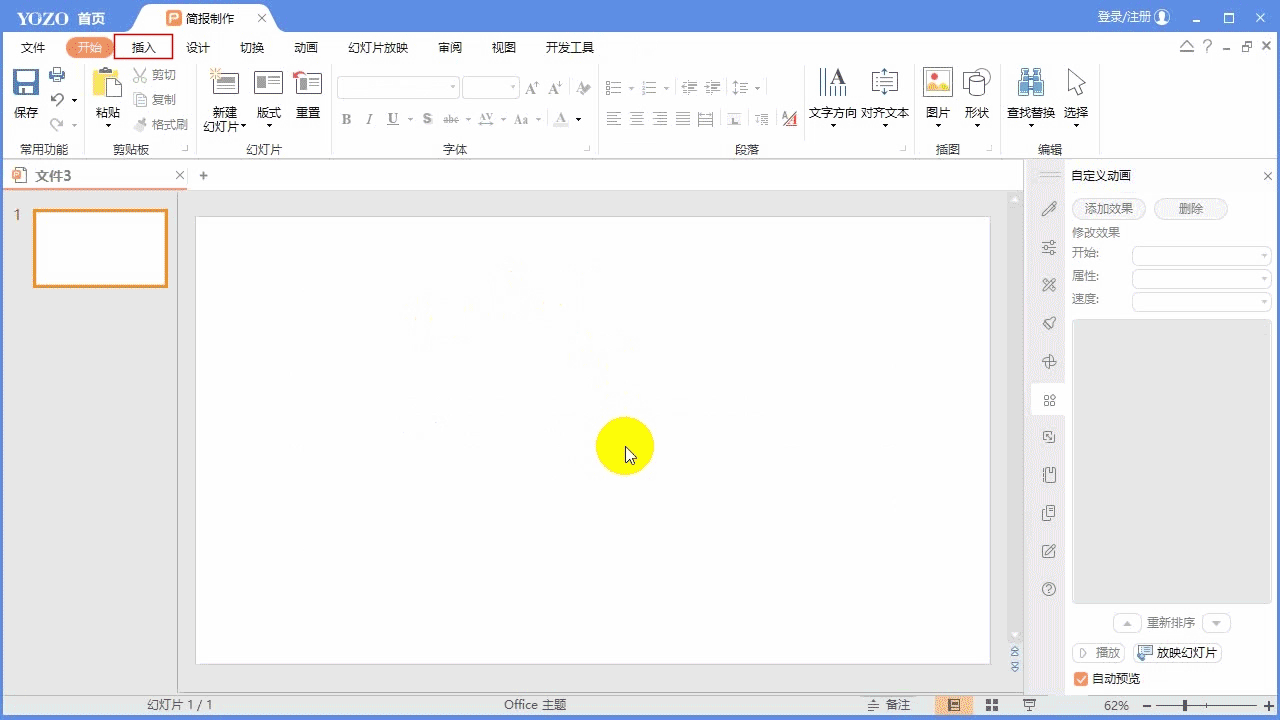The image size is (1280, 720).
Task: Click the 重置 (Reset) slide icon
Action: (308, 84)
